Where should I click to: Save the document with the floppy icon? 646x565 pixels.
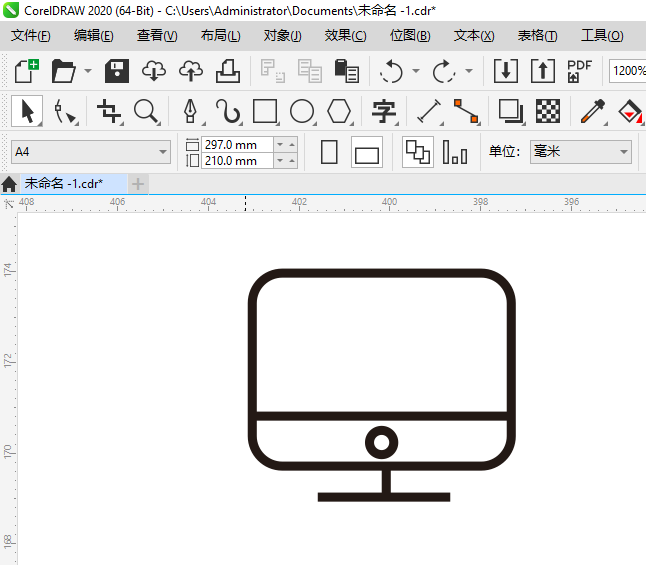[117, 71]
